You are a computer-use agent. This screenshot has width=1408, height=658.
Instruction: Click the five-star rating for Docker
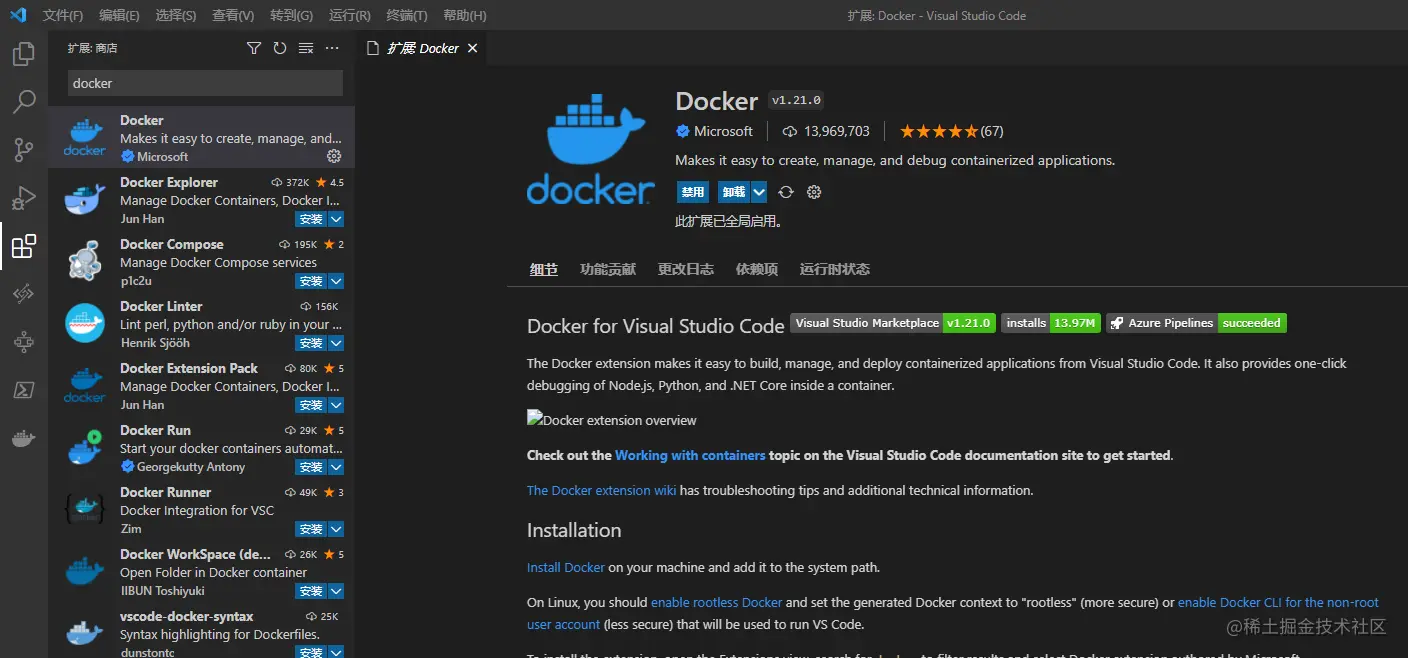coord(938,131)
